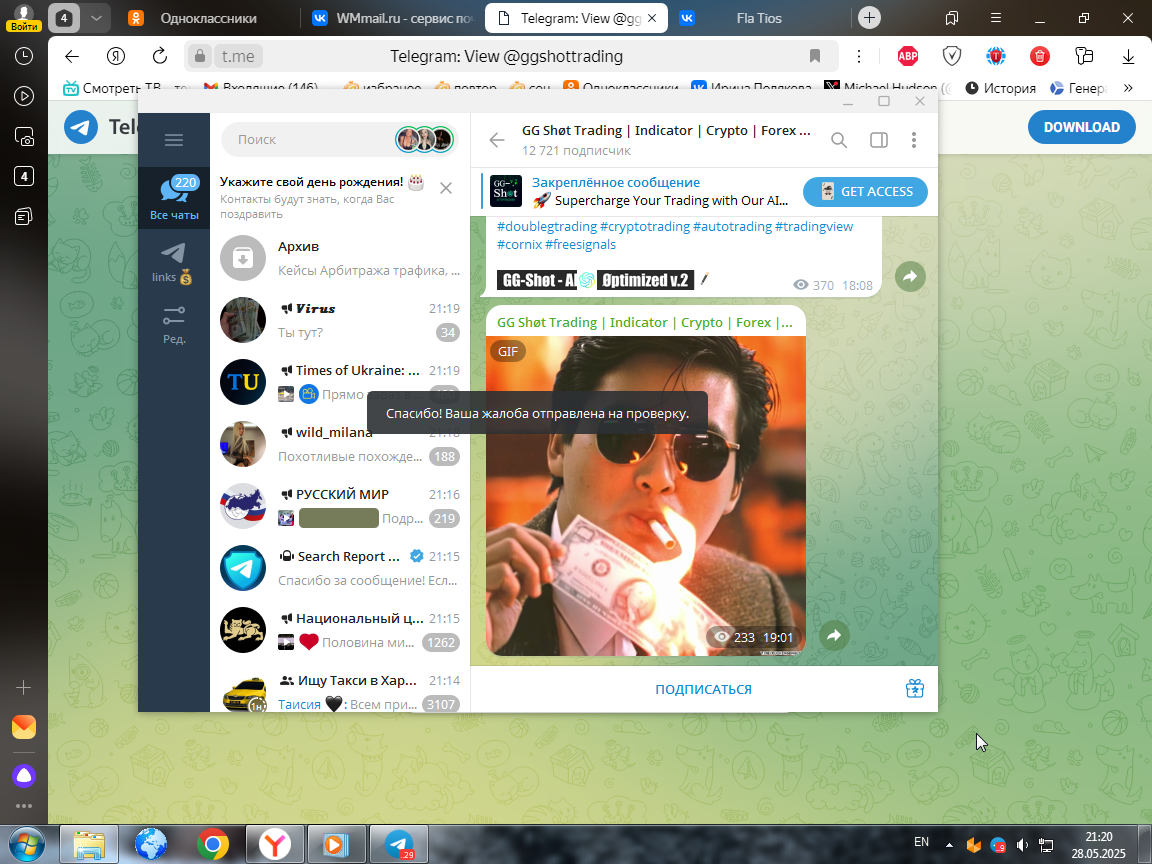1152x864 pixels.
Task: Click the #cryptotrading hashtag
Action: click(644, 226)
